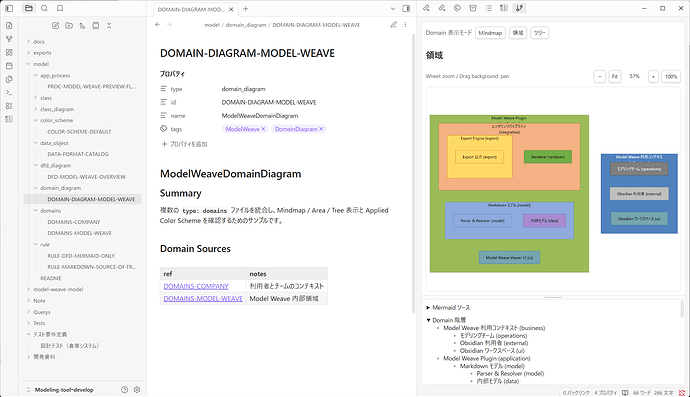Switch domain display to Mindmap mode

(490, 33)
